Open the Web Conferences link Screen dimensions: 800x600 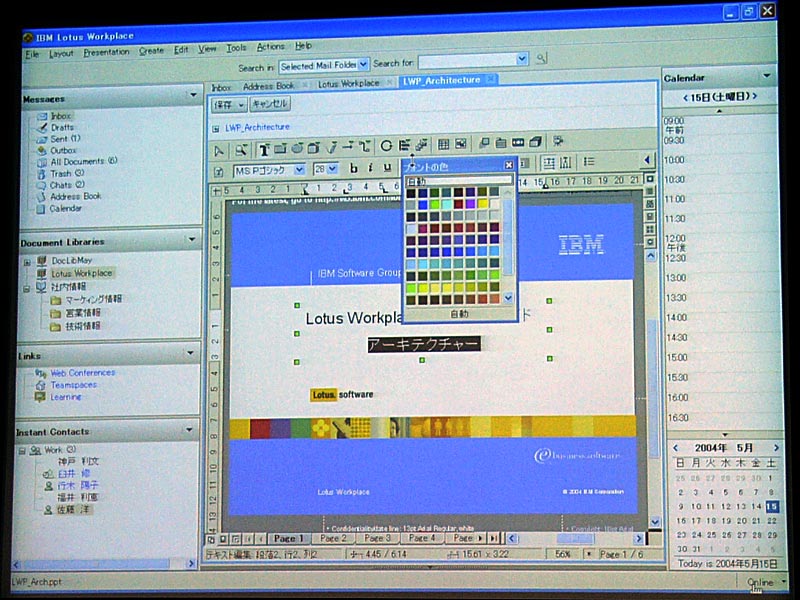(83, 373)
